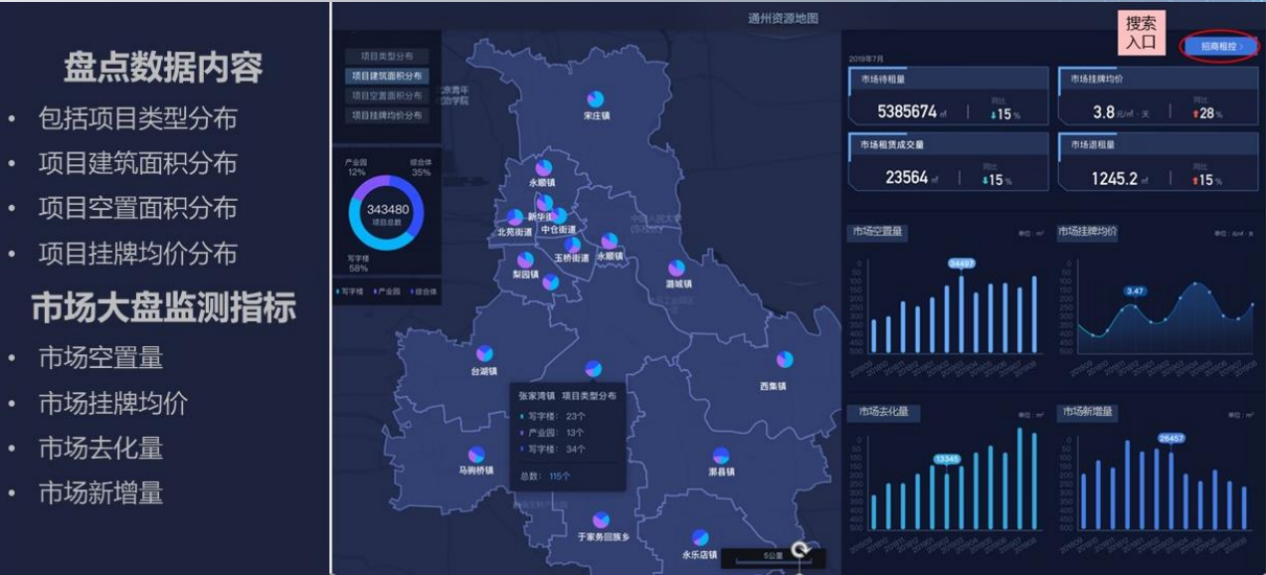This screenshot has height=575, width=1266.
Task: Switch to 项目空置面积分布 view
Action: coord(387,96)
